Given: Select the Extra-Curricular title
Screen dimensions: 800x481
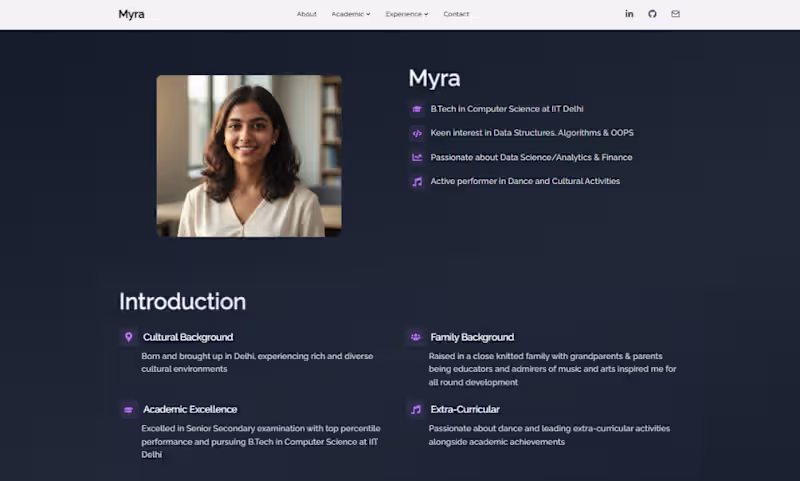Looking at the screenshot, I should 465,410.
